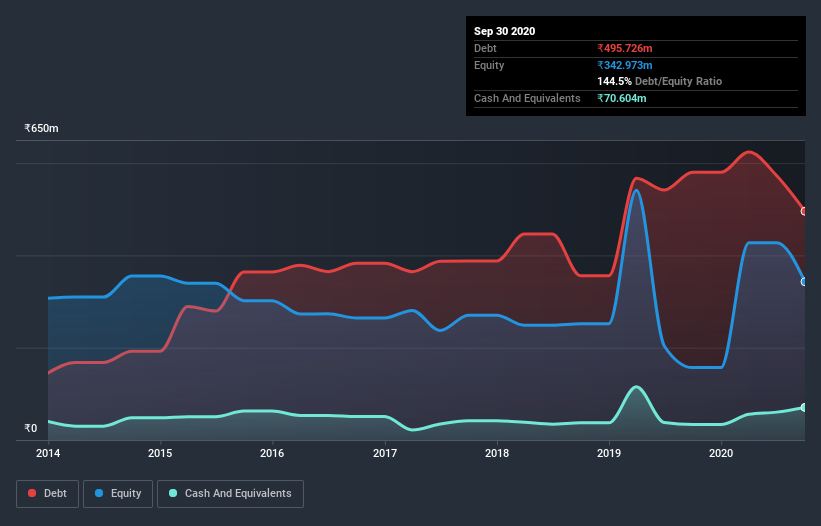
Task: Select the Equity endpoint marker on chart
Action: pos(804,282)
